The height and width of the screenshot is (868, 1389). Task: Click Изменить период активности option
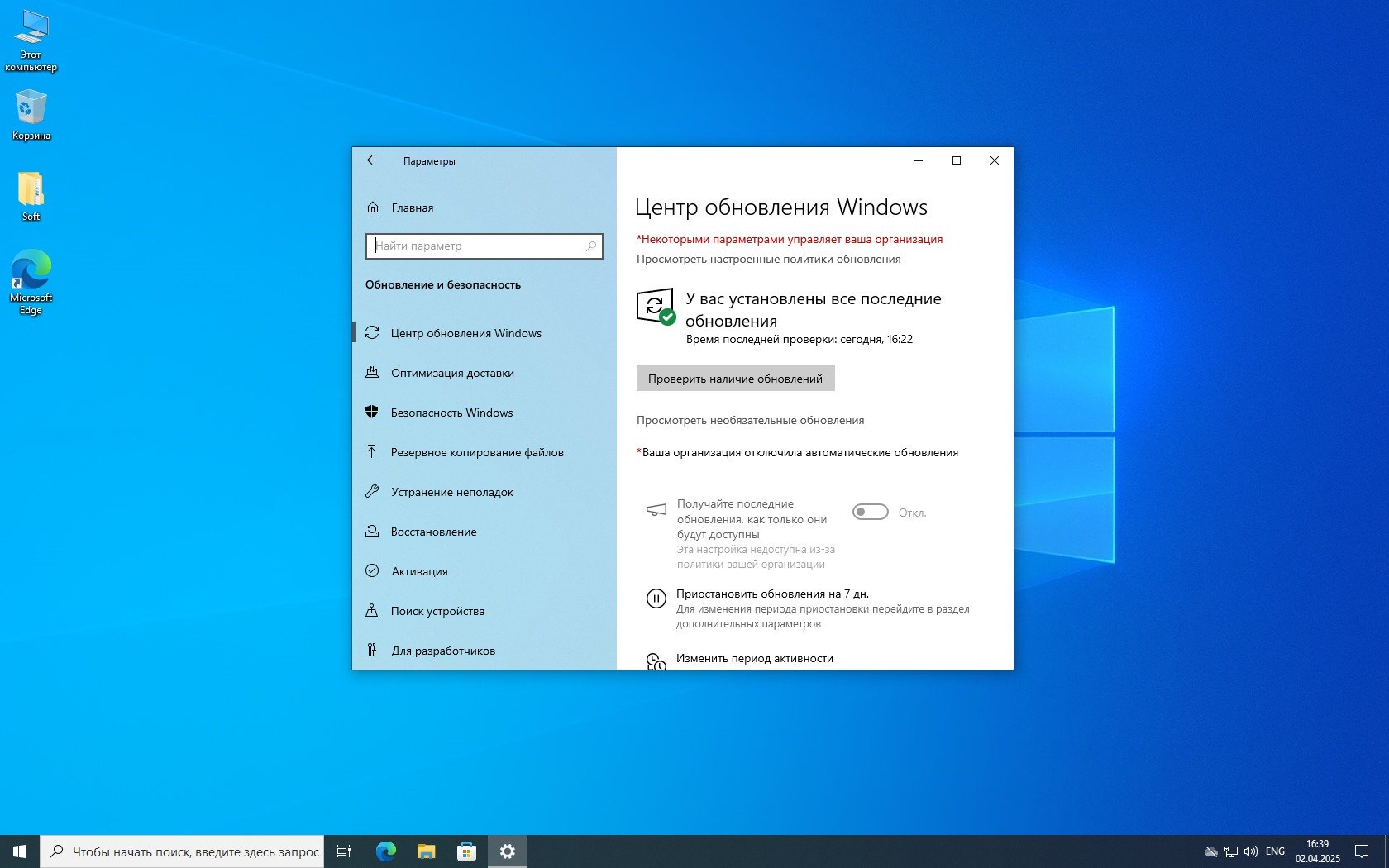(754, 658)
